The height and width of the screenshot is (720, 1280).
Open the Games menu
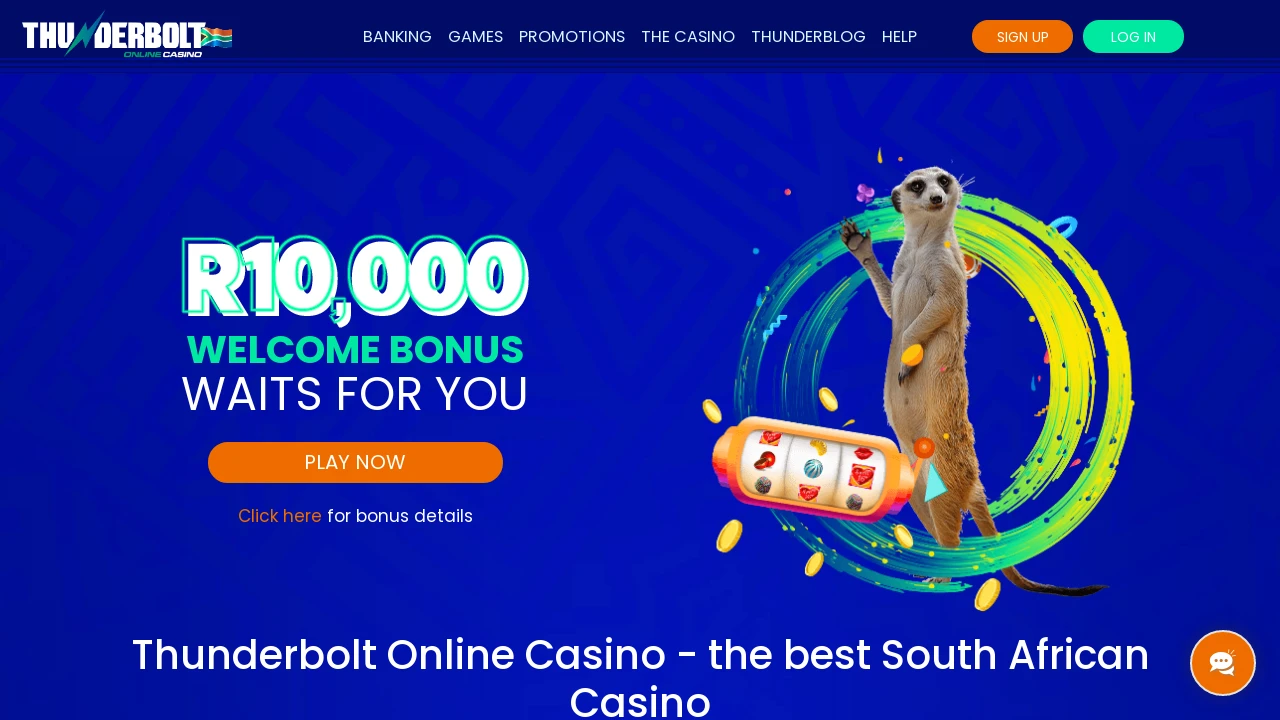(475, 37)
